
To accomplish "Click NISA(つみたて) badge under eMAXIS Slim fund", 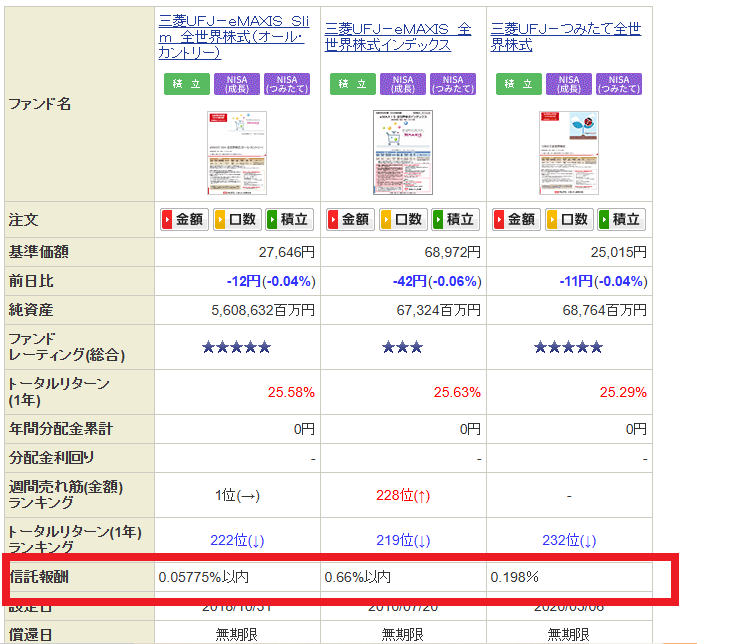I will click(287, 84).
